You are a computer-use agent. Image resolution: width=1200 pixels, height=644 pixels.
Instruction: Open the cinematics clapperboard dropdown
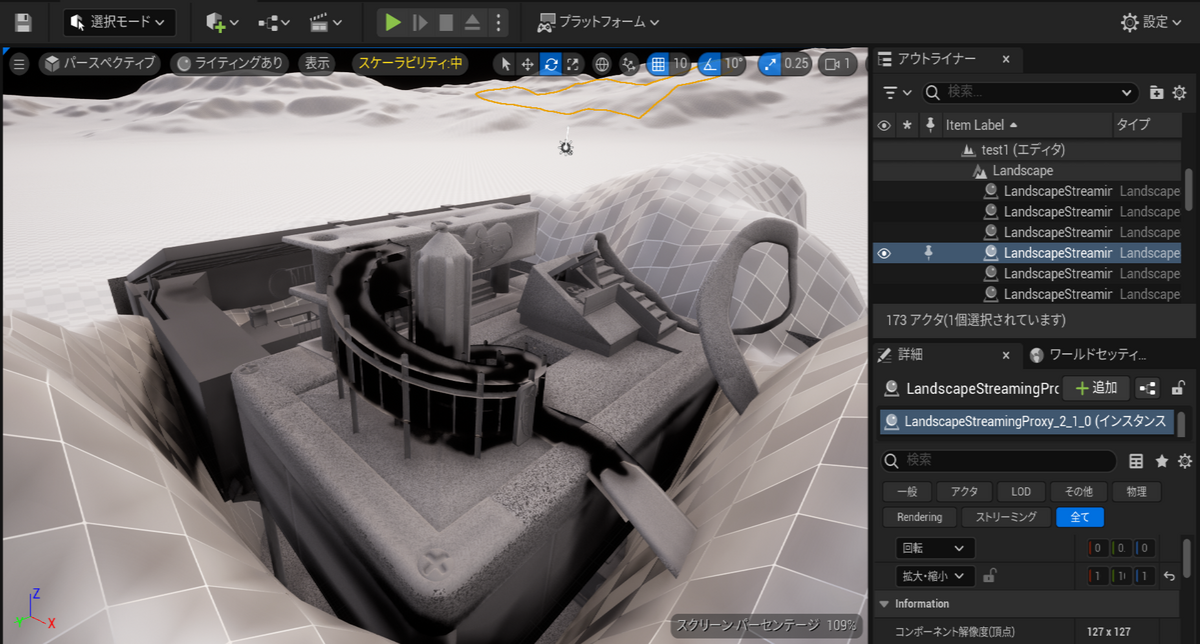(x=326, y=22)
